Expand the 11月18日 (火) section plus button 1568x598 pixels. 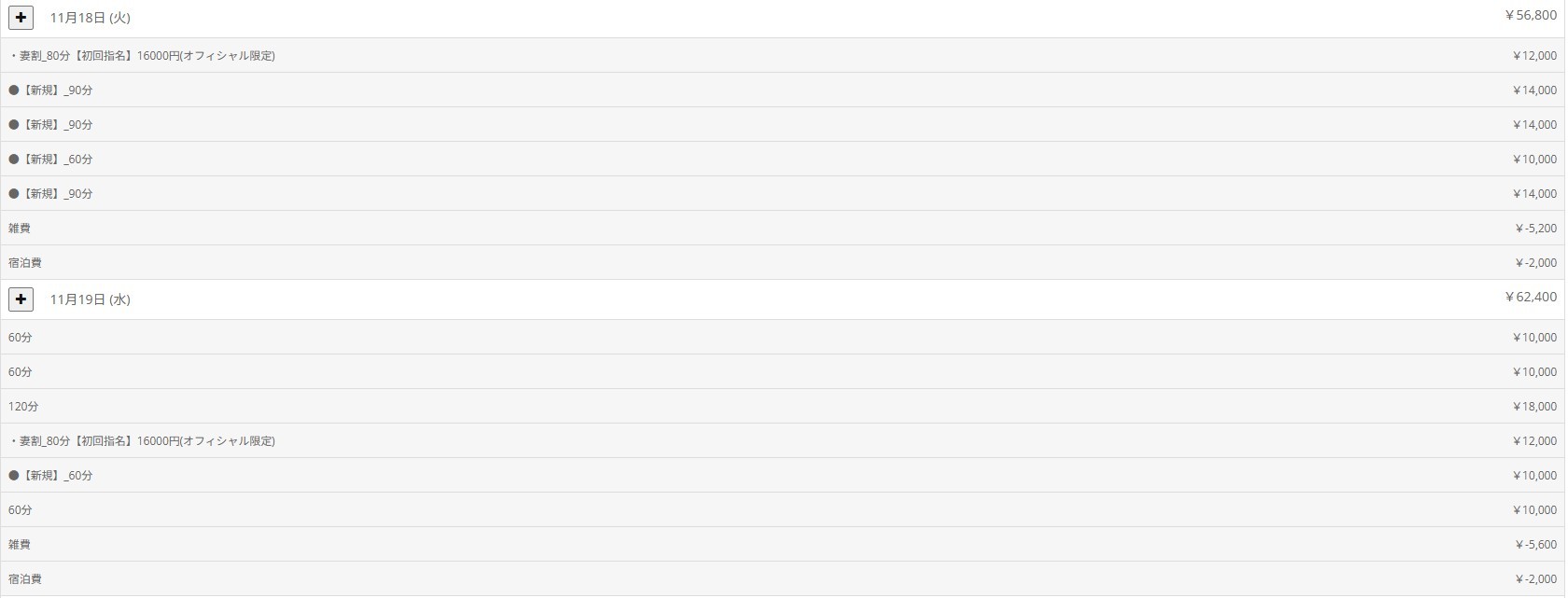click(21, 18)
